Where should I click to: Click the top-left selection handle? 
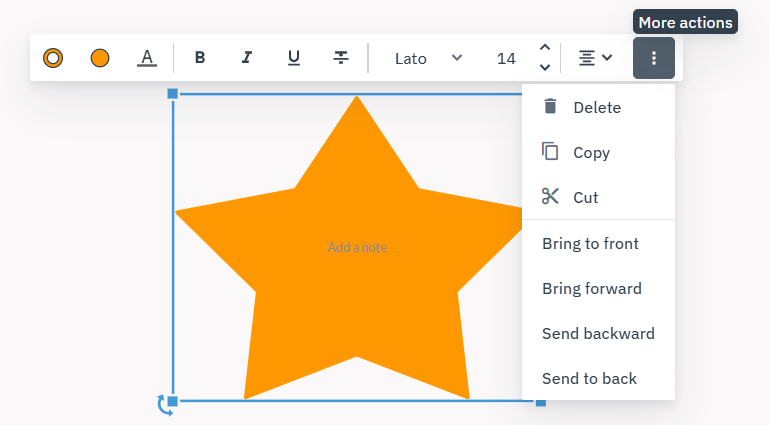pyautogui.click(x=173, y=94)
